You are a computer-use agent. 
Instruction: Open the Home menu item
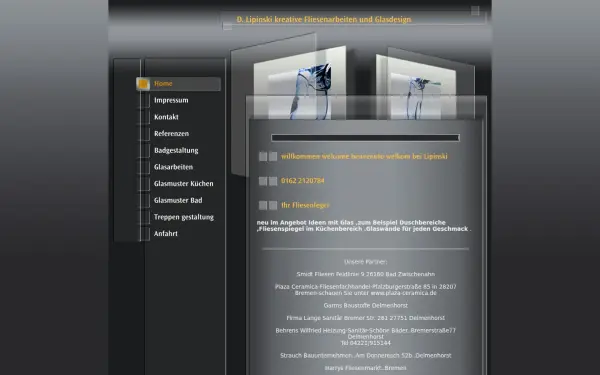178,84
